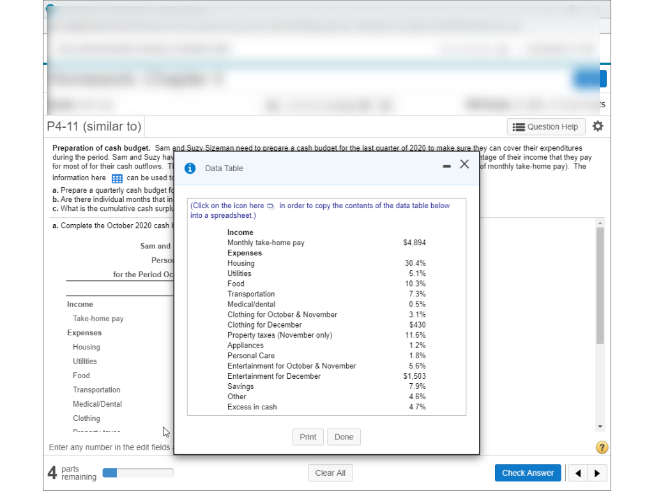The width and height of the screenshot is (654, 491).
Task: Select Clothing for December value $430
Action: tap(417, 325)
